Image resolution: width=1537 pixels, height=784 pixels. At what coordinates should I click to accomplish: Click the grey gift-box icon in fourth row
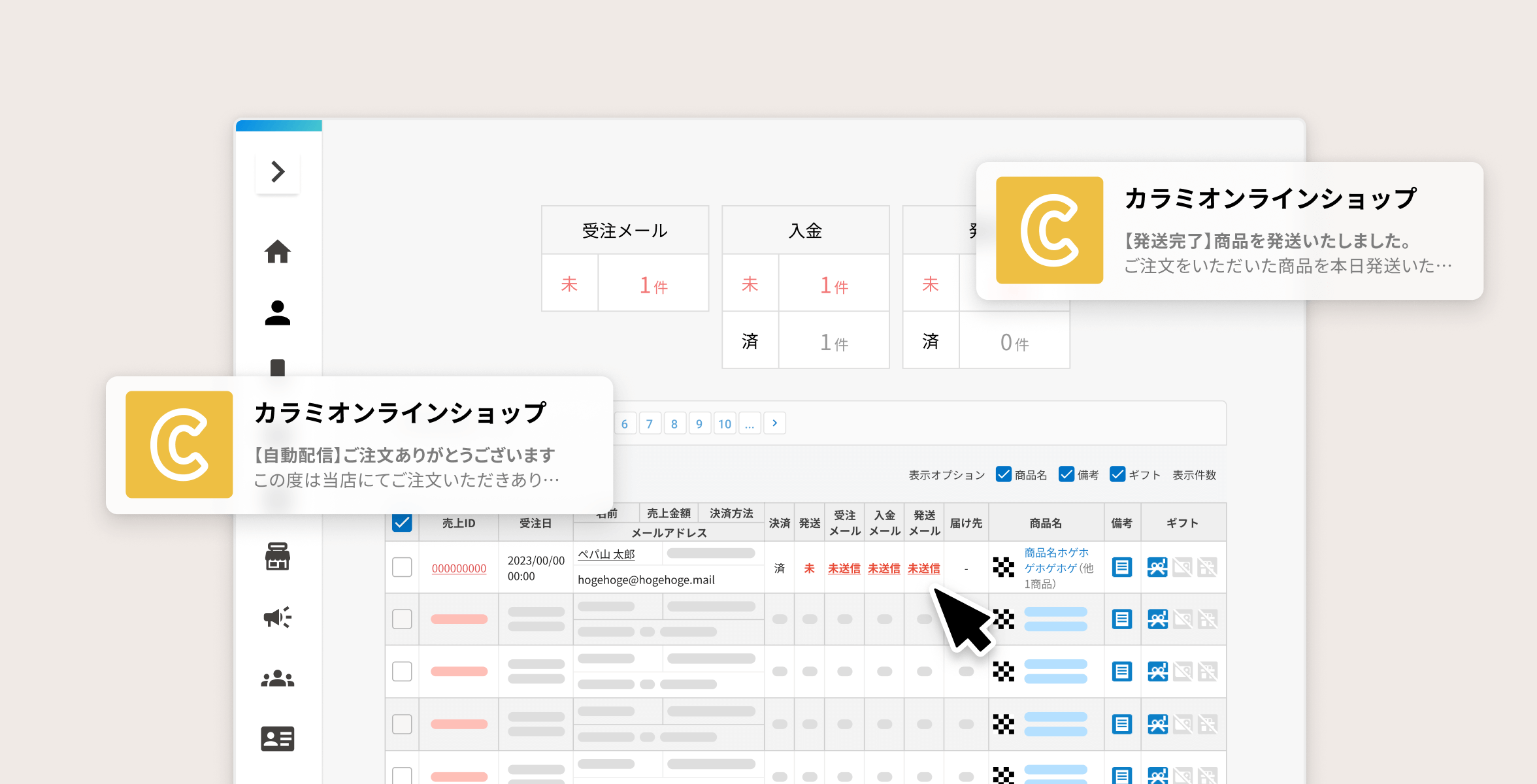(1208, 724)
